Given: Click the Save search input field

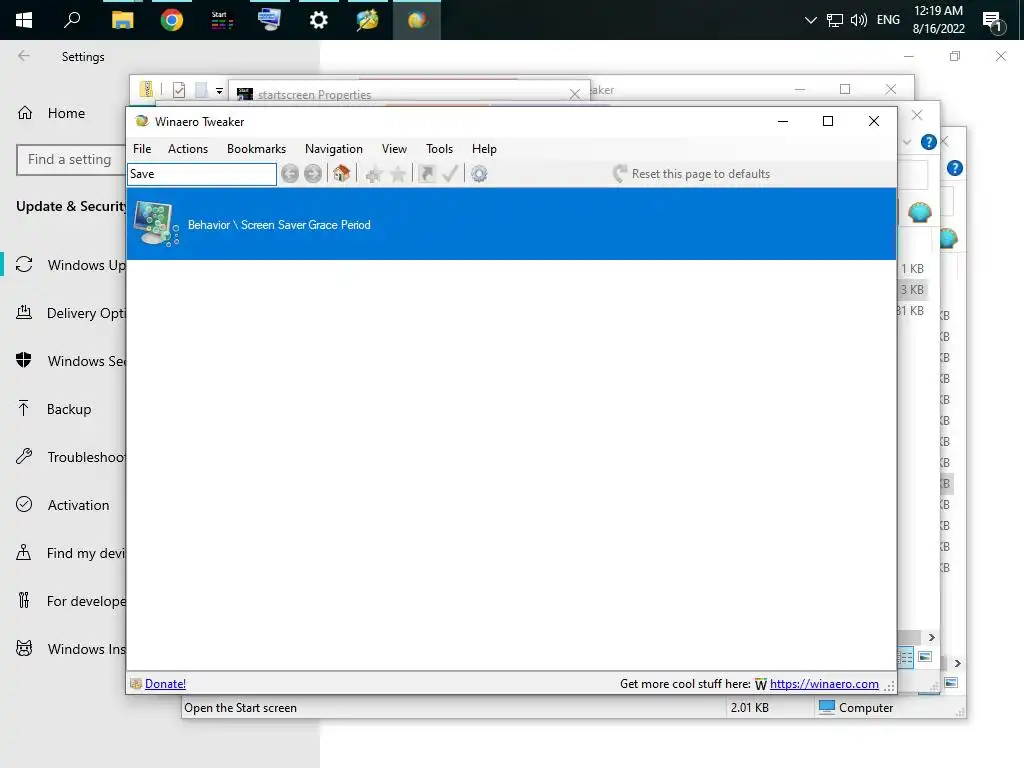Looking at the screenshot, I should coord(202,174).
